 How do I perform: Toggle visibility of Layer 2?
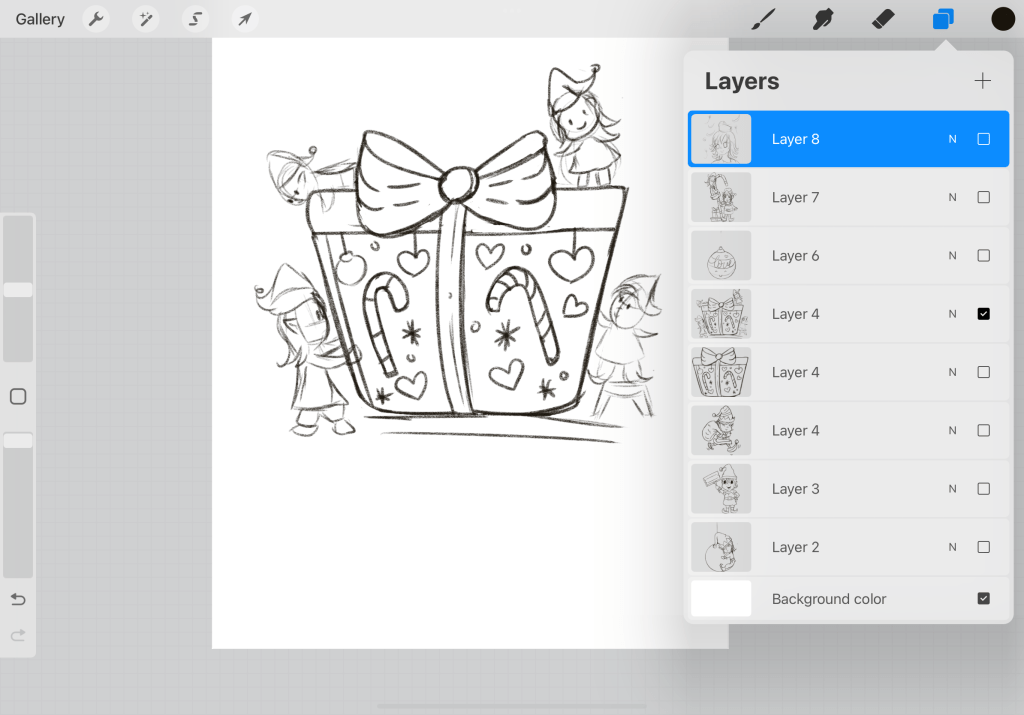[983, 546]
